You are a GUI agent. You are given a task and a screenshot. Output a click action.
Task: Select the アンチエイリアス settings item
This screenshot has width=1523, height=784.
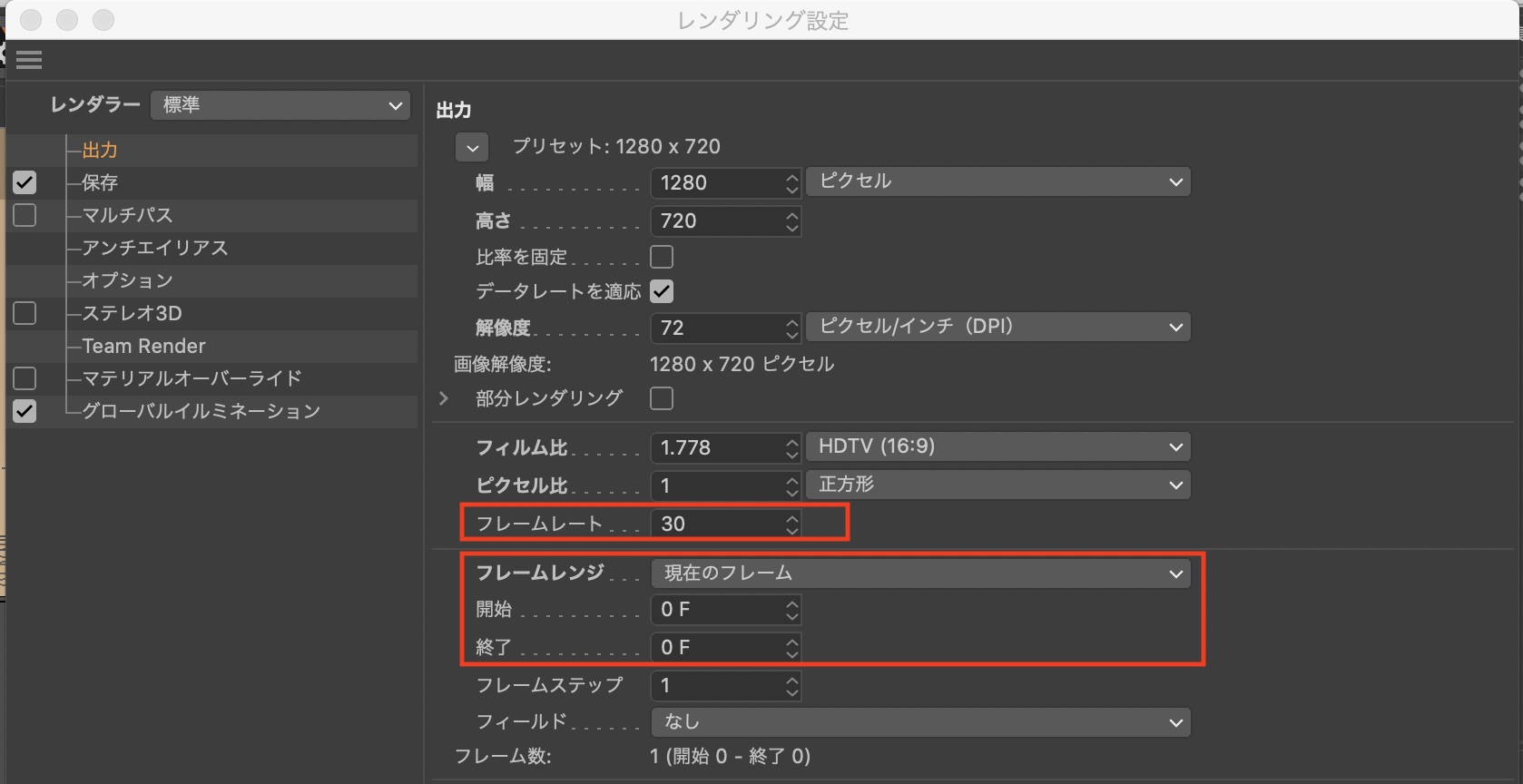155,248
